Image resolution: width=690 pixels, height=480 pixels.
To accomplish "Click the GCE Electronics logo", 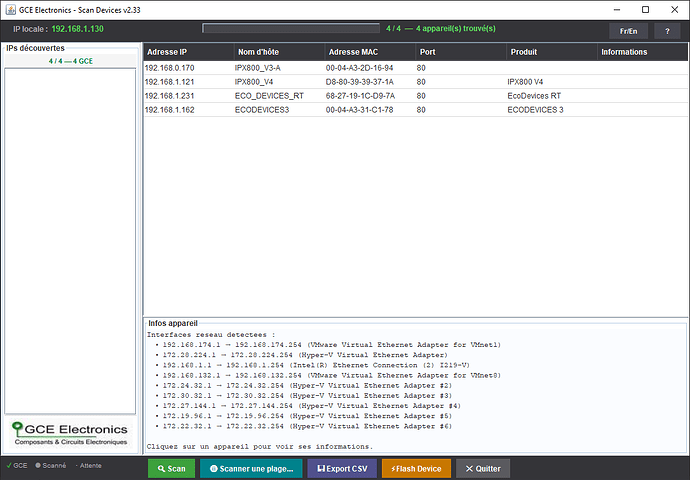I will coord(70,433).
